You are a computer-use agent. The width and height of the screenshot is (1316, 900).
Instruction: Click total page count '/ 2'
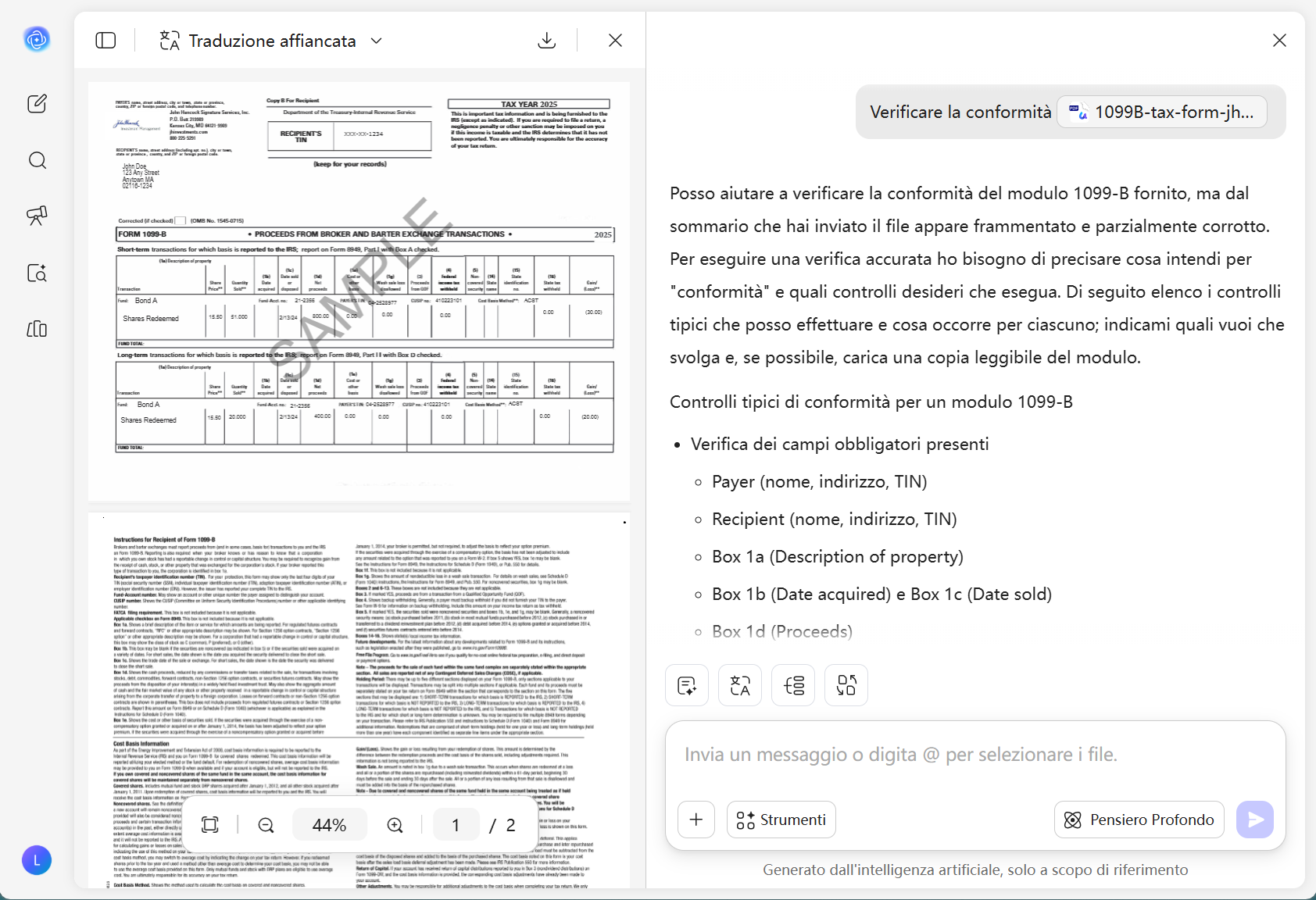click(502, 825)
